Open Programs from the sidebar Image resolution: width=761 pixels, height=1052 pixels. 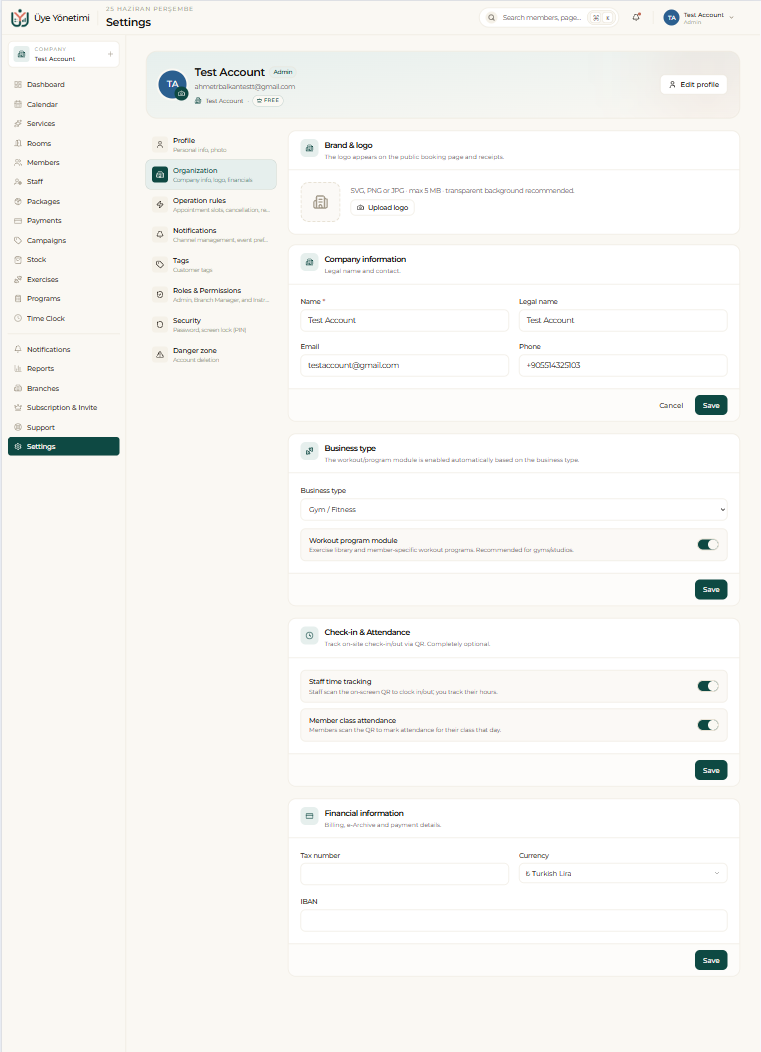(x=64, y=299)
